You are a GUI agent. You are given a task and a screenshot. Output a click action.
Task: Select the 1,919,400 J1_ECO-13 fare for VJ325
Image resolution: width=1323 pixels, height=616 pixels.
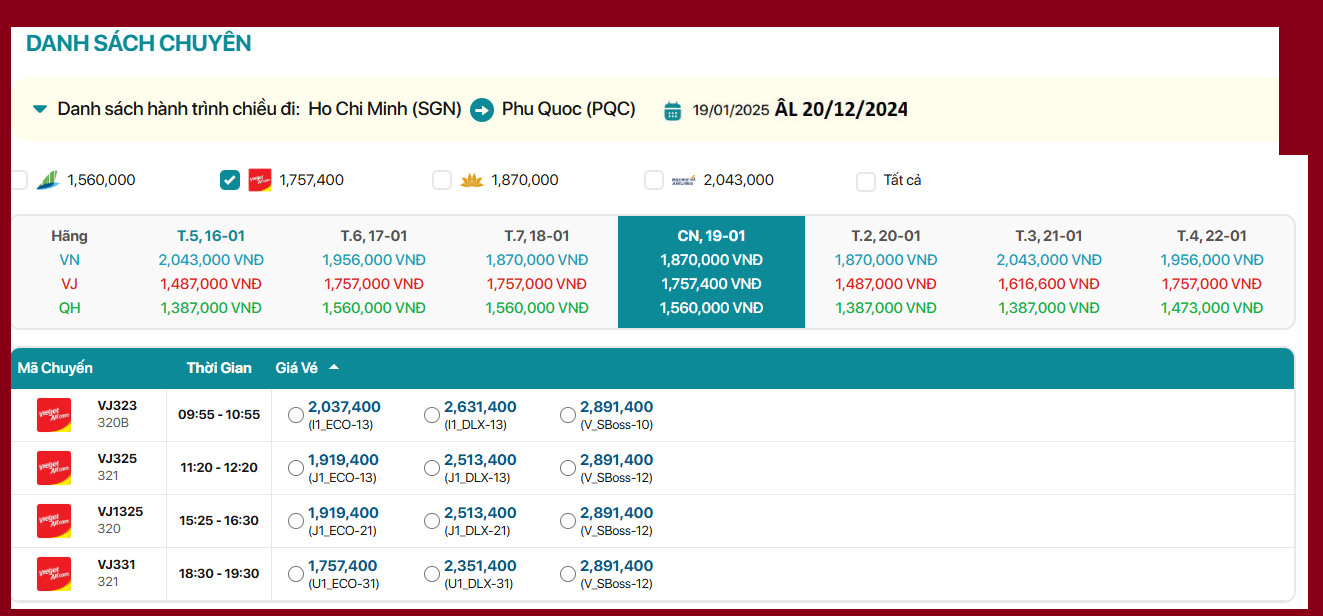click(x=296, y=467)
